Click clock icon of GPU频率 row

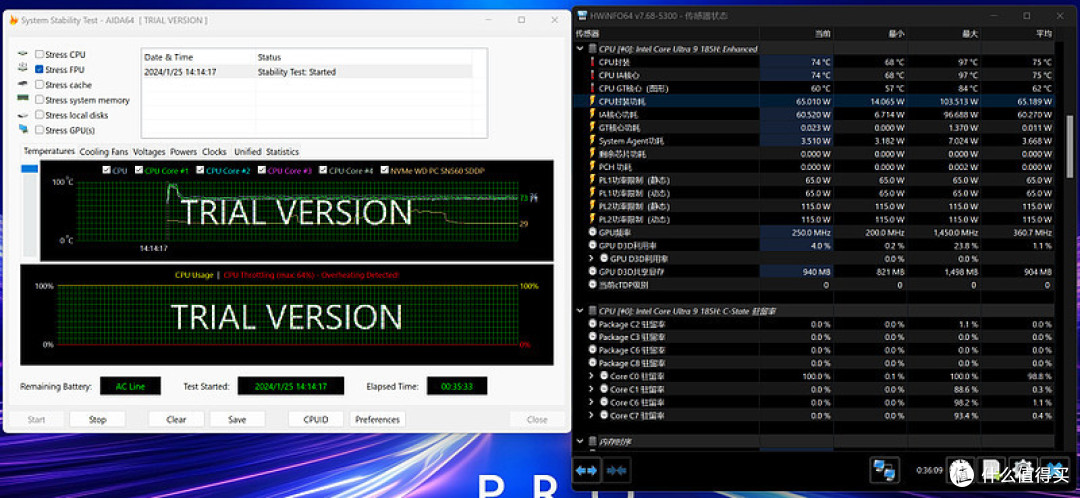click(x=592, y=232)
